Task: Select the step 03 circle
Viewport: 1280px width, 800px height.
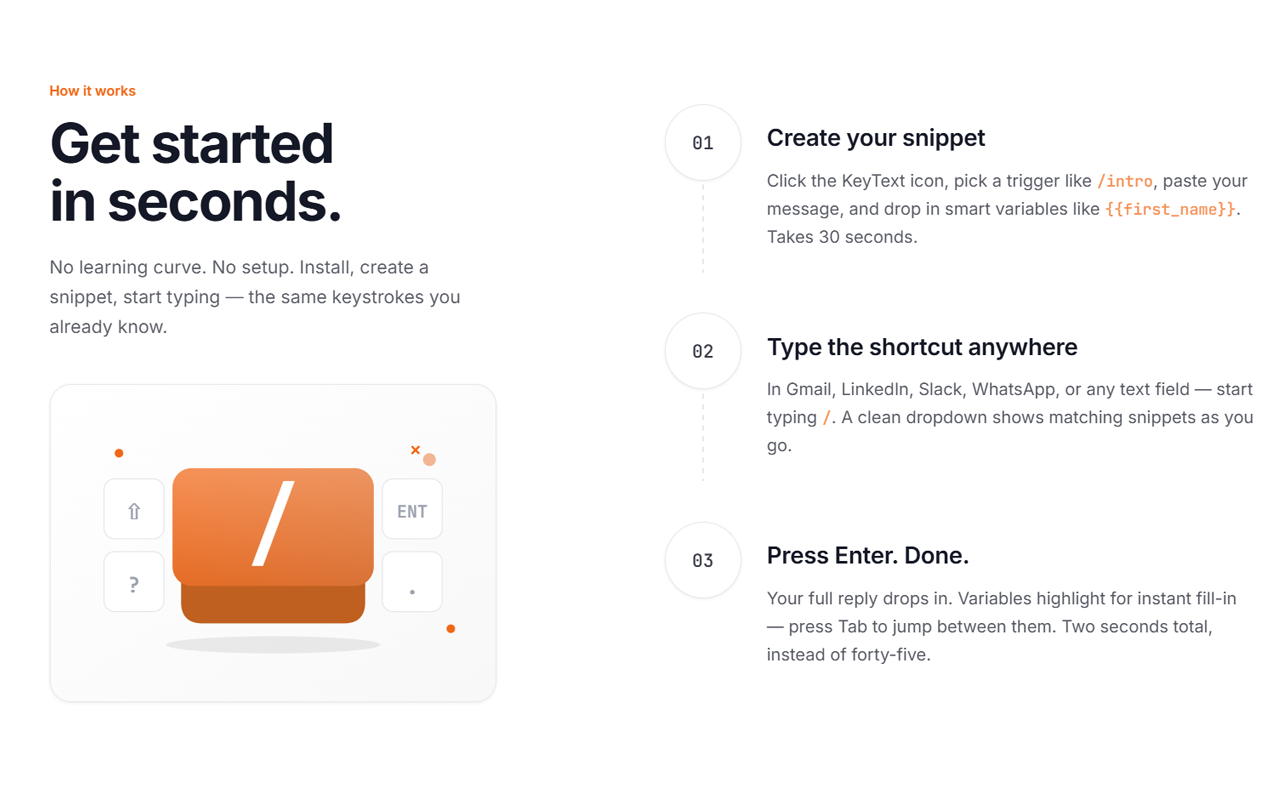Action: [703, 560]
